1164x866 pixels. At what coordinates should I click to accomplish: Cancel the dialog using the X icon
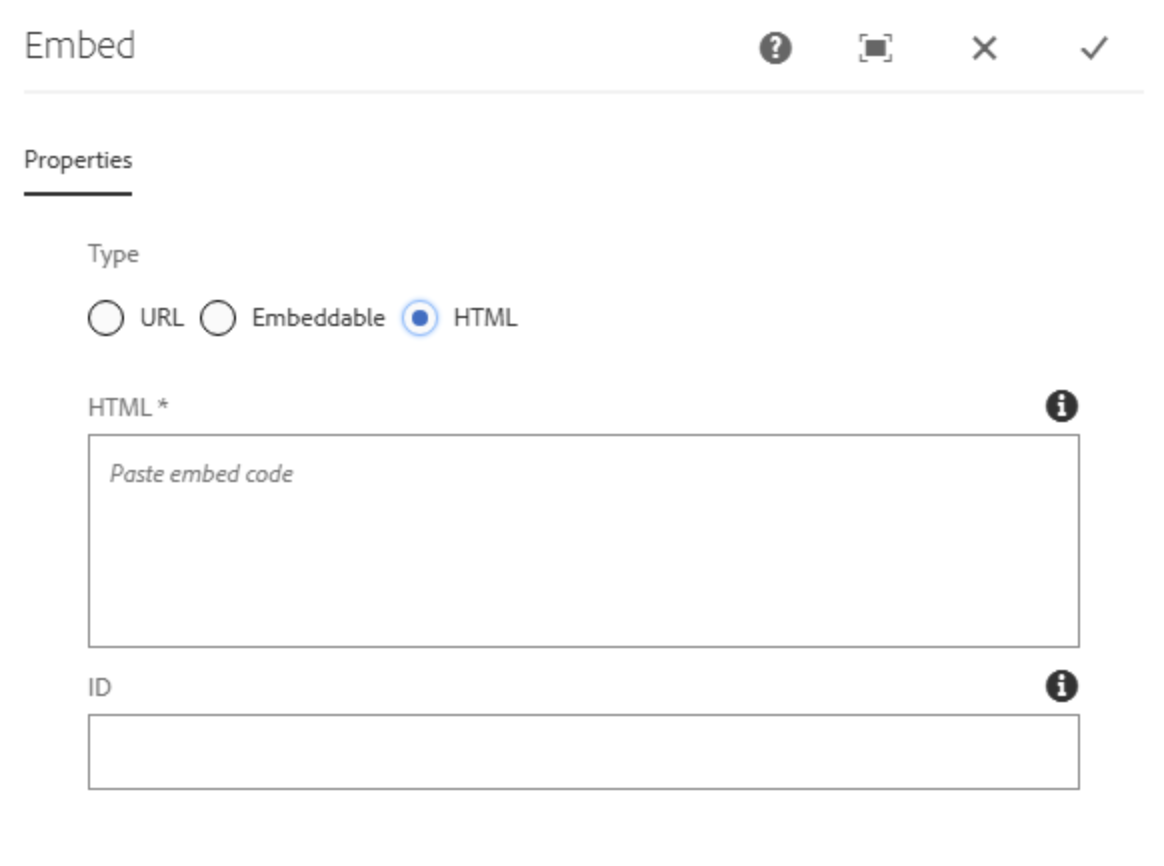[x=984, y=49]
